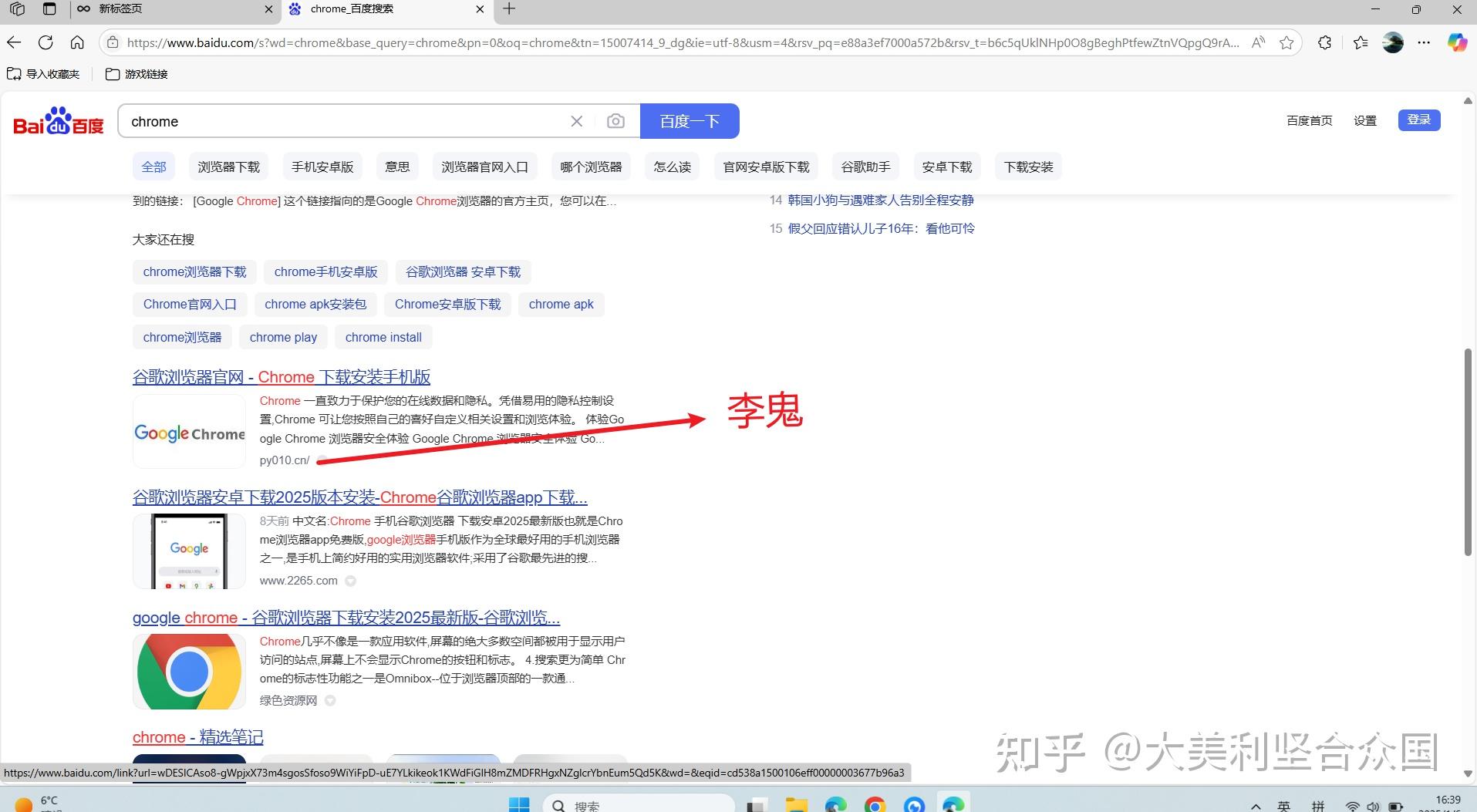Open result google chrome 谷歌浏览器下载安装2025最新版
The image size is (1477, 812).
[x=346, y=618]
